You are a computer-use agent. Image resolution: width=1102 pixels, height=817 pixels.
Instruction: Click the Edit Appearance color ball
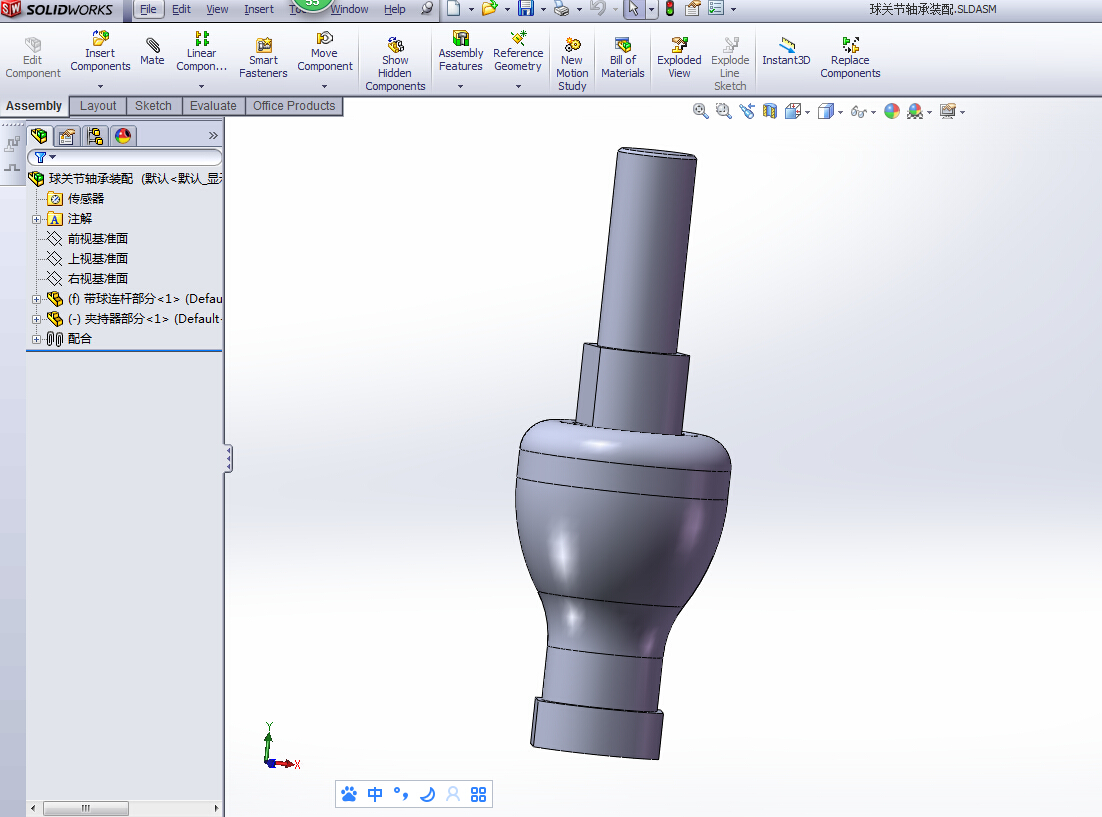point(891,111)
